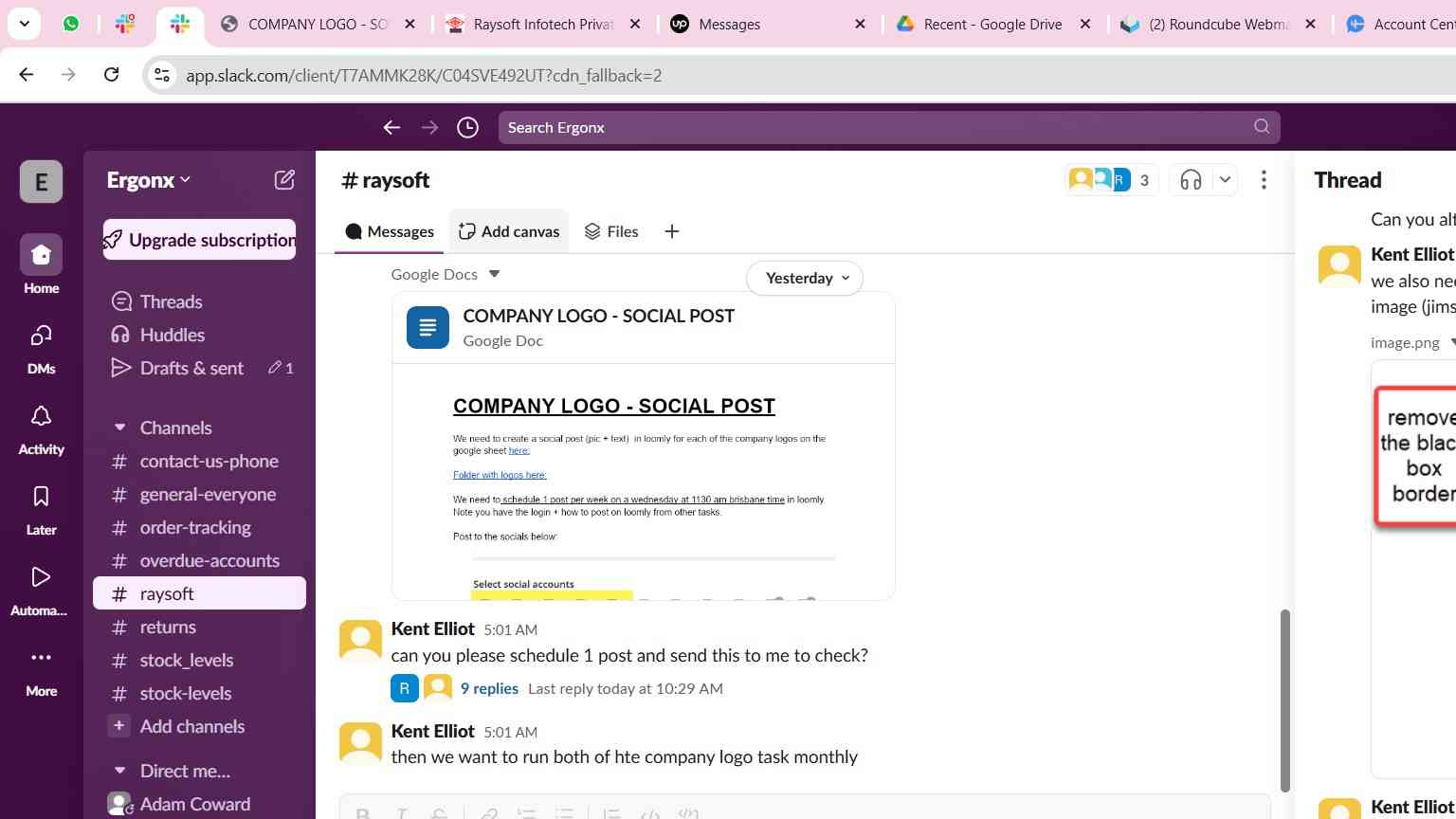Open the 9 replies thread
The height and width of the screenshot is (819, 1456).
tap(489, 688)
